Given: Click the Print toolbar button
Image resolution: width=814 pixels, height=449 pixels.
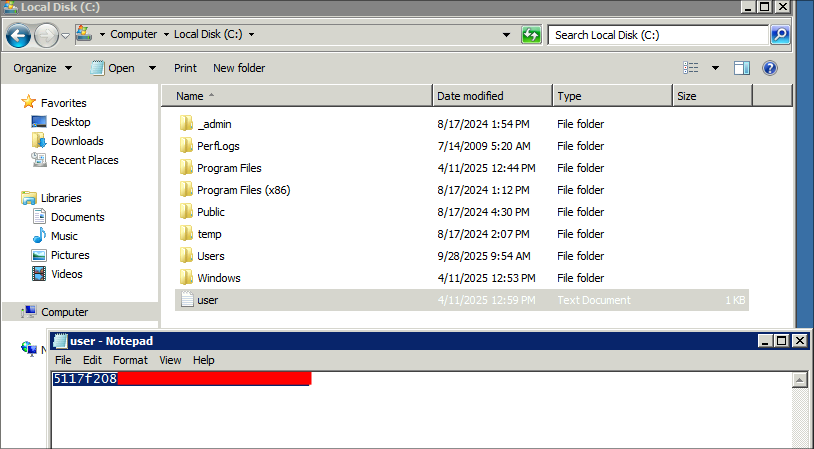Looking at the screenshot, I should pyautogui.click(x=185, y=68).
